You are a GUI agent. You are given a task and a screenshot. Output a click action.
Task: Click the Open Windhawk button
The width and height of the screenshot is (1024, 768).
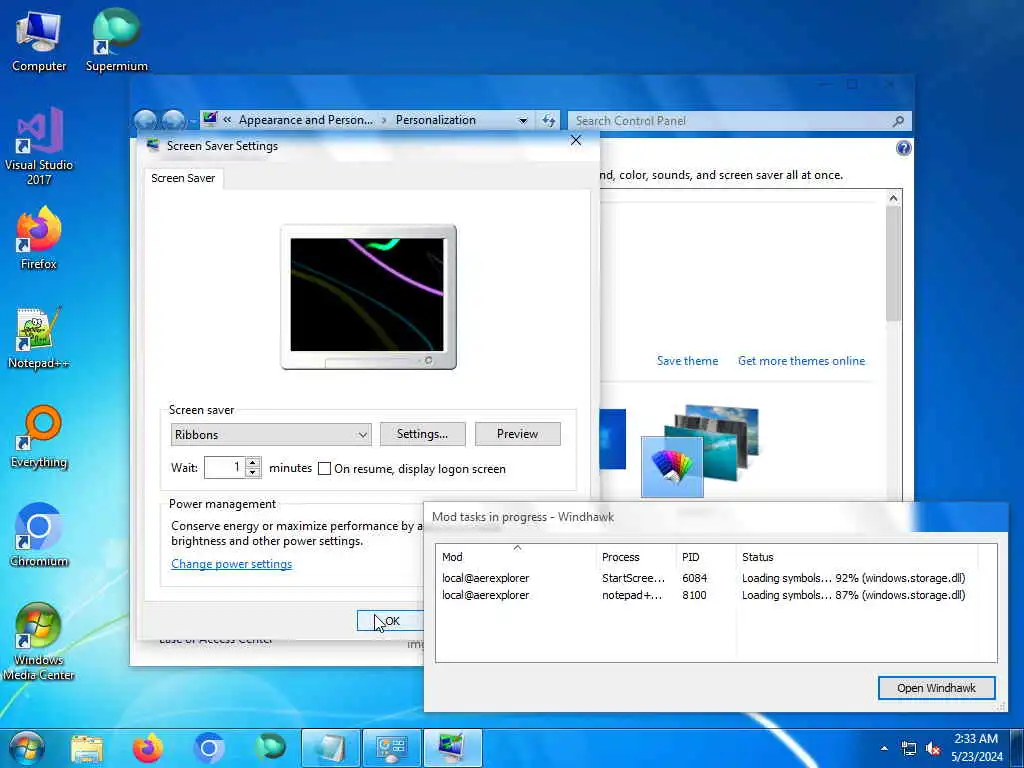click(936, 688)
